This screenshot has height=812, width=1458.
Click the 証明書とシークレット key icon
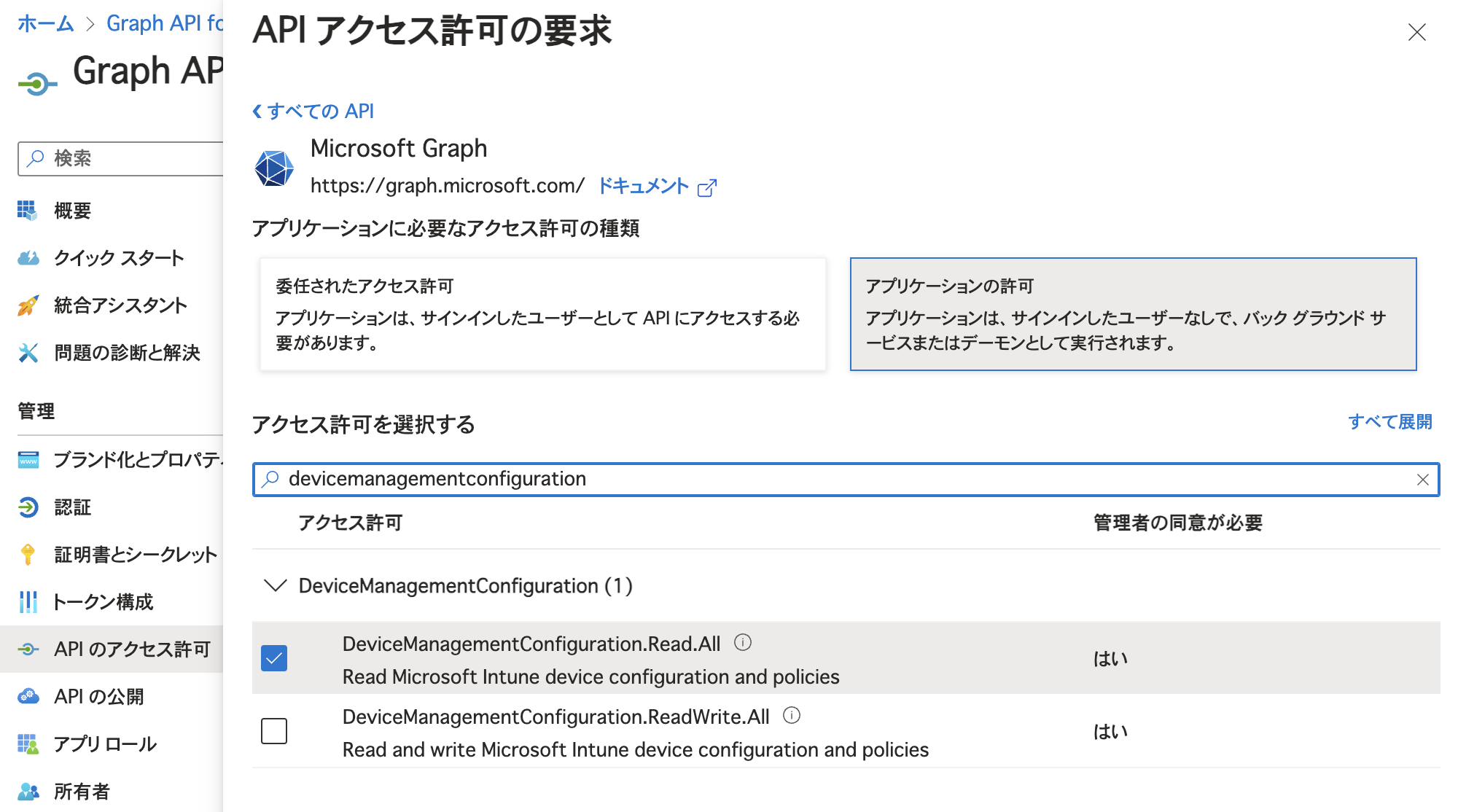[28, 555]
